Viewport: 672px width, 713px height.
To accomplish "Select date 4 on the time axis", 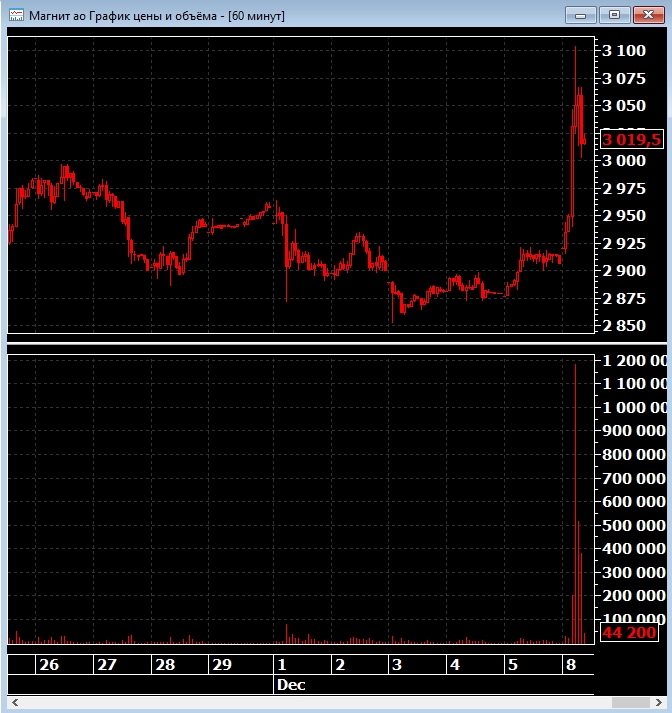I will coord(454,665).
